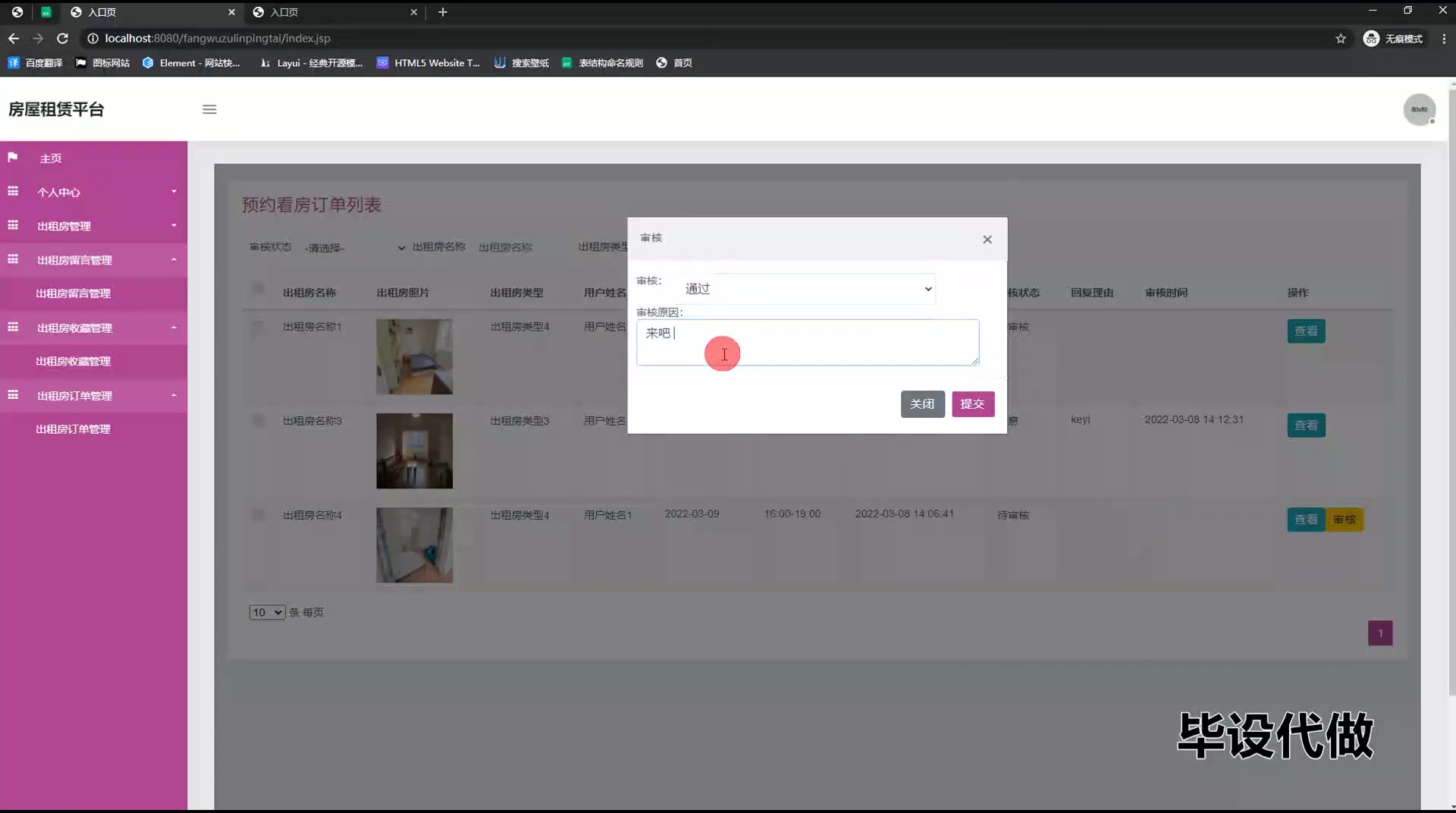Open the 百度翻译 bookmark

coord(35,63)
